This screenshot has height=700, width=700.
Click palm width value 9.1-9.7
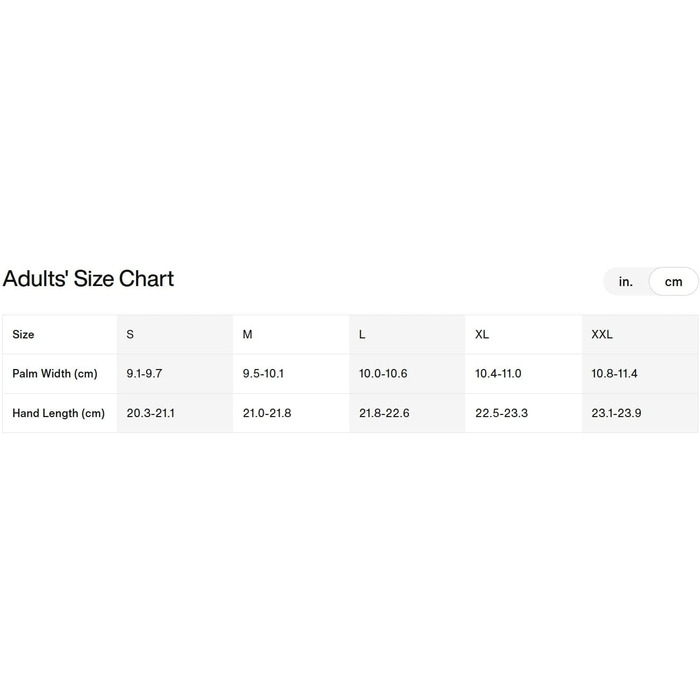(144, 373)
